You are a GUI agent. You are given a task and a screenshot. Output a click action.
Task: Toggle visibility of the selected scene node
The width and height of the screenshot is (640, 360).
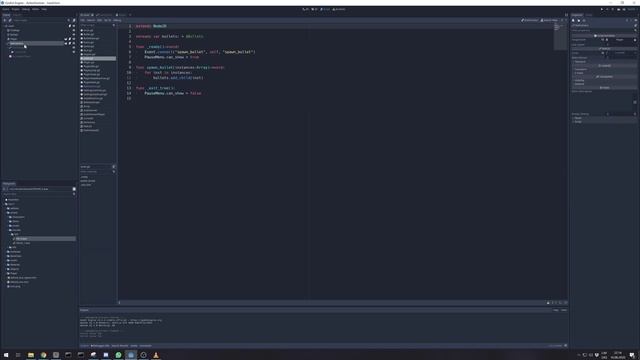click(x=74, y=43)
